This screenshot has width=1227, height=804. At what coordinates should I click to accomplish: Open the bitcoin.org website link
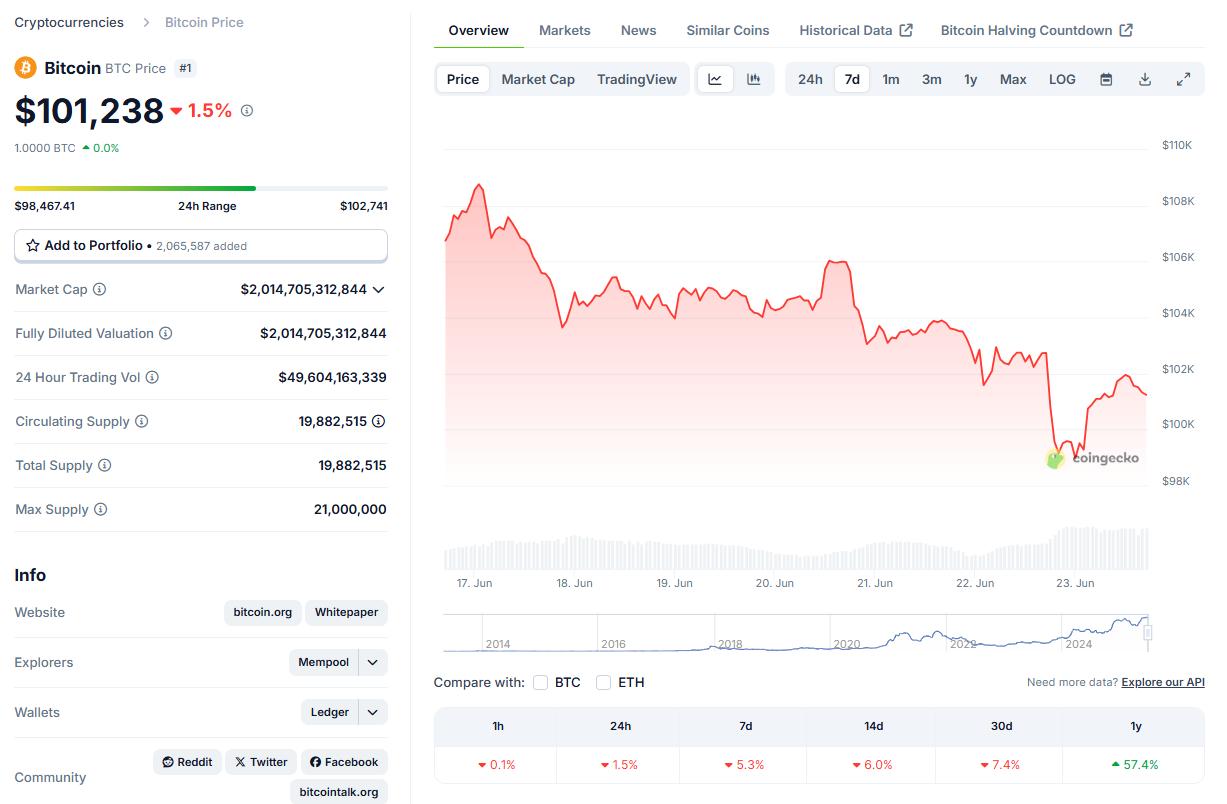coord(263,612)
